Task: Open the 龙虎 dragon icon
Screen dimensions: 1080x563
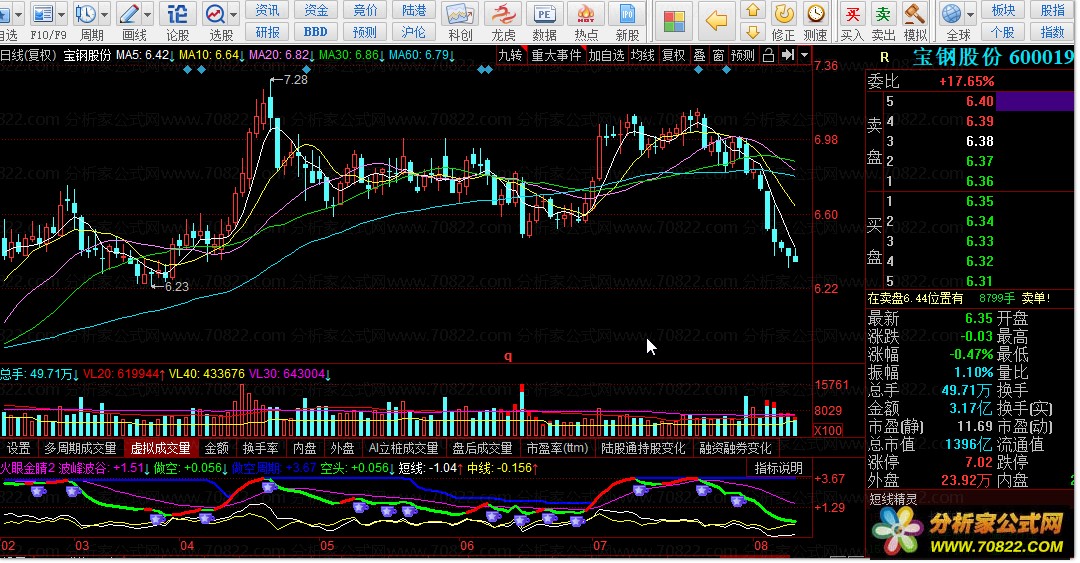Action: click(503, 14)
